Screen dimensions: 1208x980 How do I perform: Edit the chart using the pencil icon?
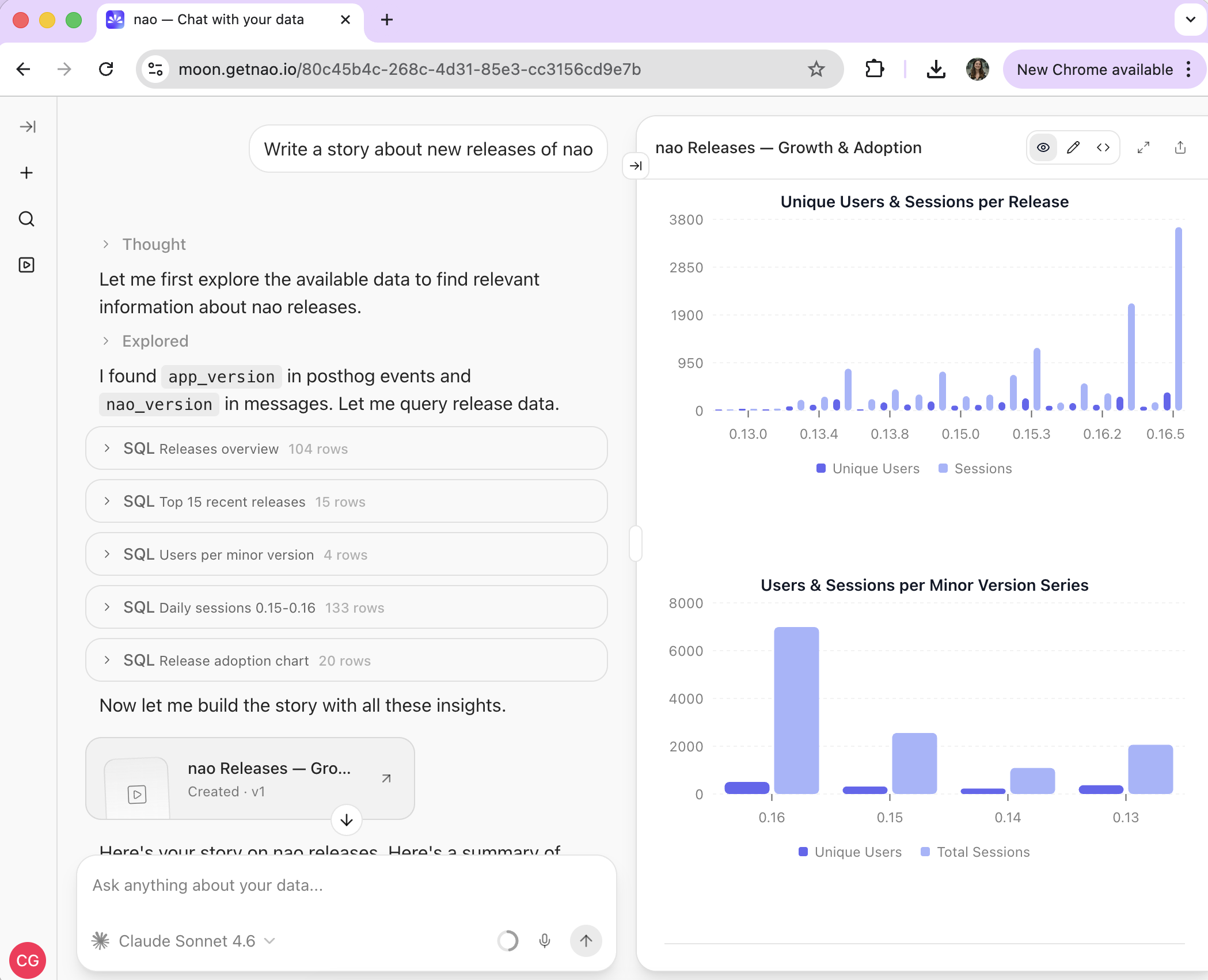click(1073, 147)
